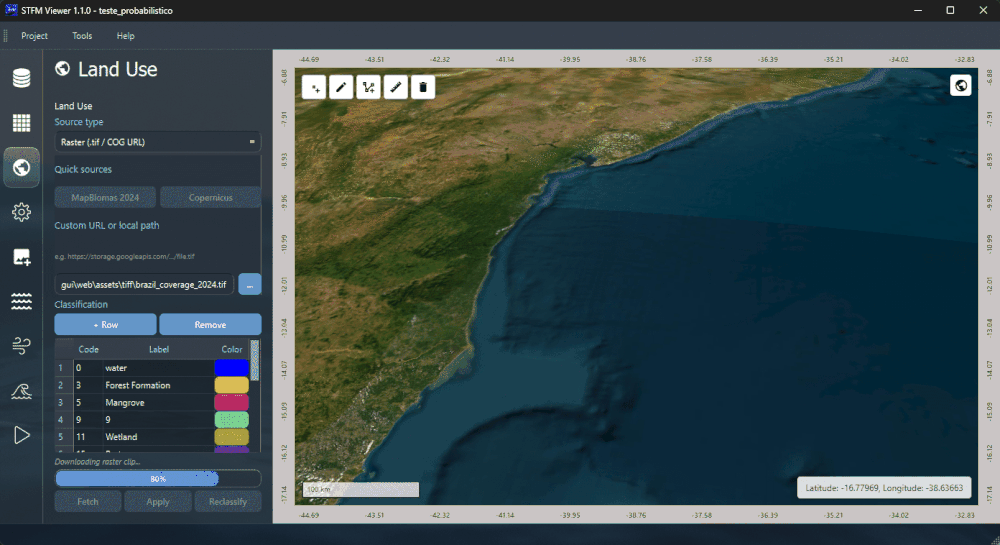The height and width of the screenshot is (545, 1000).
Task: Select the 'water' label cell
Action: coord(158,368)
